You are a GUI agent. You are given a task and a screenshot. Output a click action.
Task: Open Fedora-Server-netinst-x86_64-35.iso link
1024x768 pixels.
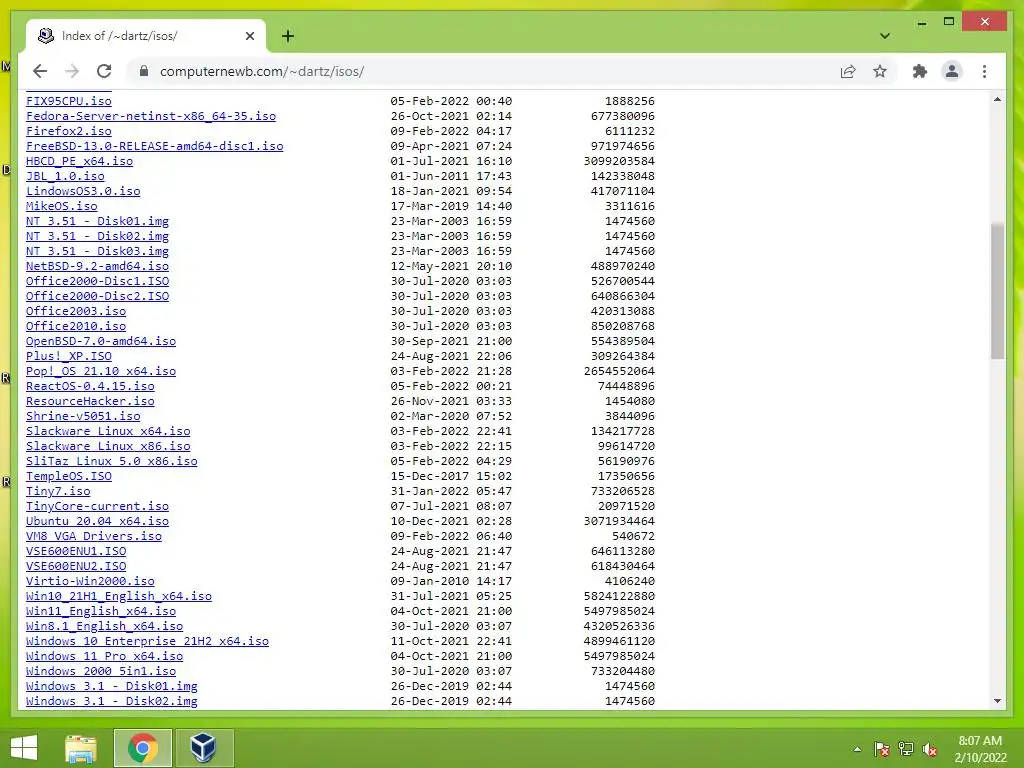151,116
